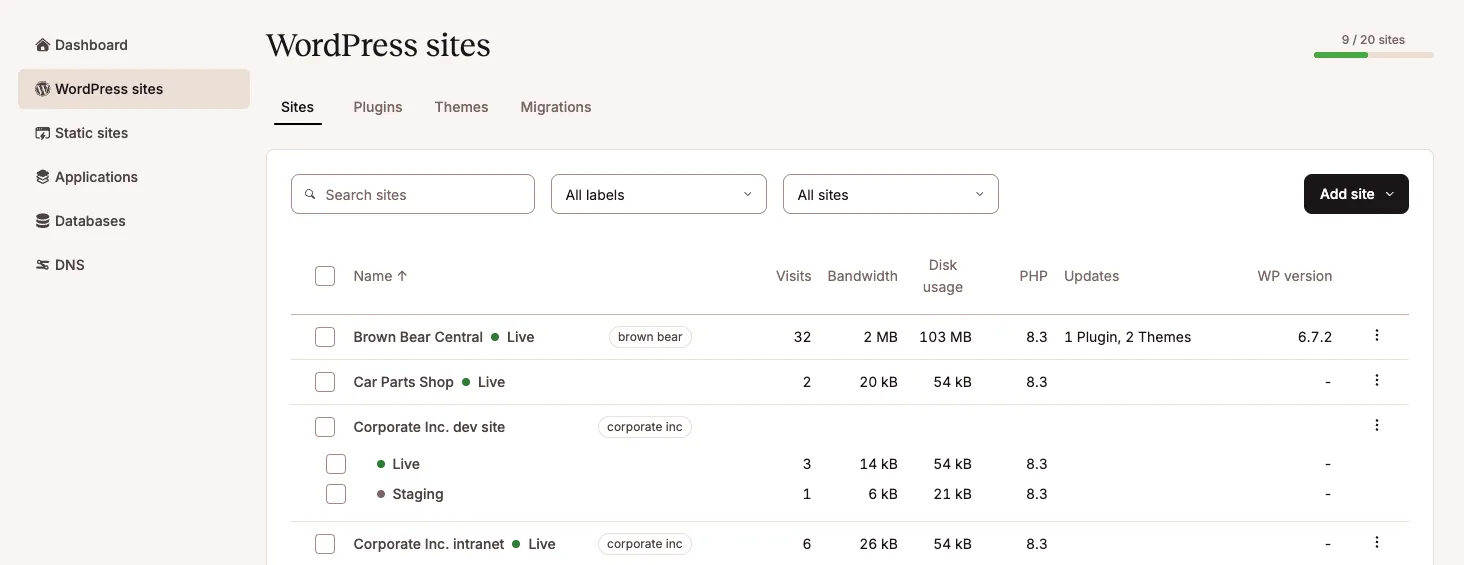Screen dimensions: 1464x565
Task: Check the Staging environment checkbox
Action: (x=336, y=494)
